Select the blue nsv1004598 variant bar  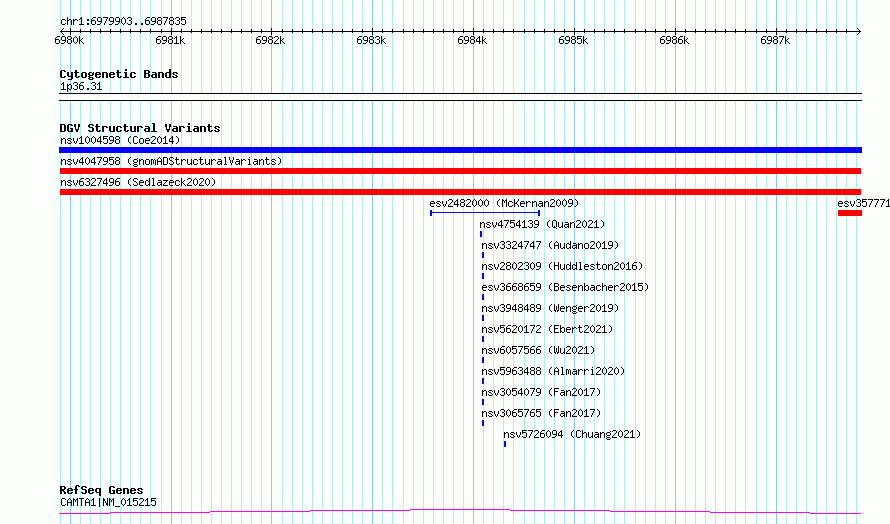click(460, 150)
